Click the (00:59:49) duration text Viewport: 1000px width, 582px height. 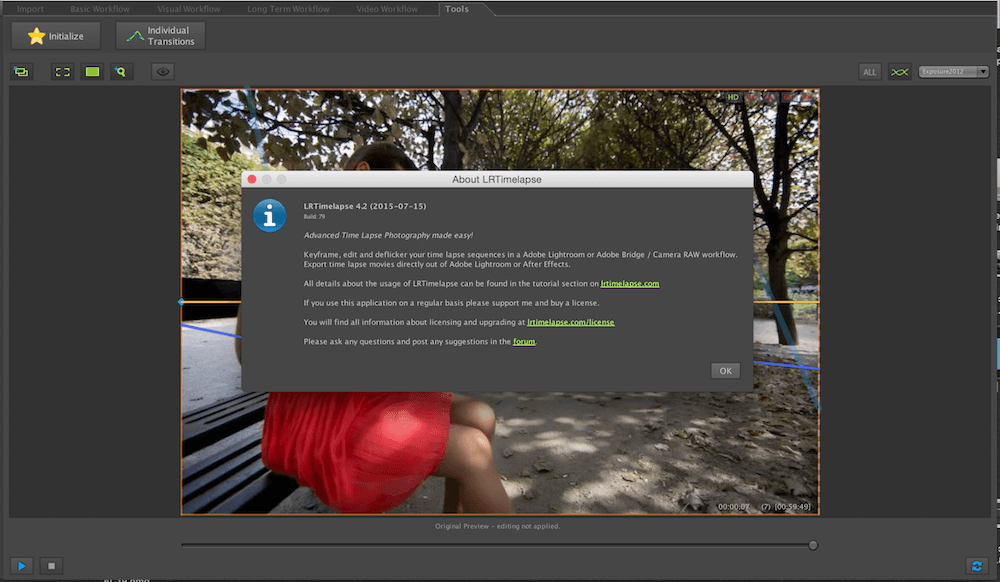pos(793,507)
